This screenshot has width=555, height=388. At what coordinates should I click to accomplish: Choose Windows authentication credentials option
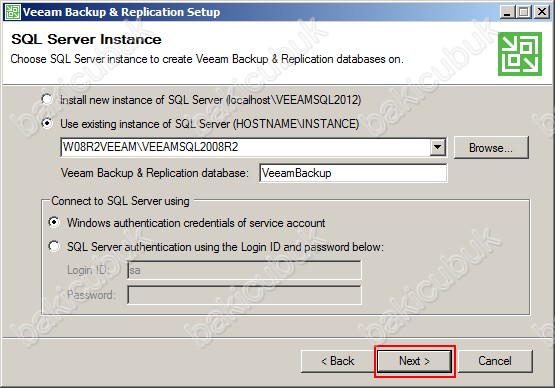pyautogui.click(x=54, y=222)
